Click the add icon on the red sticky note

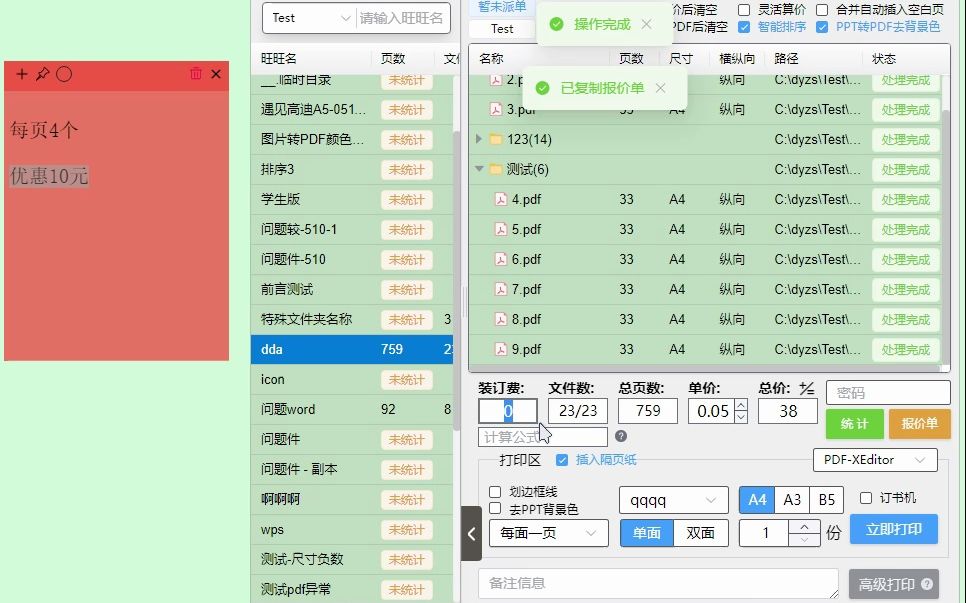pos(22,74)
